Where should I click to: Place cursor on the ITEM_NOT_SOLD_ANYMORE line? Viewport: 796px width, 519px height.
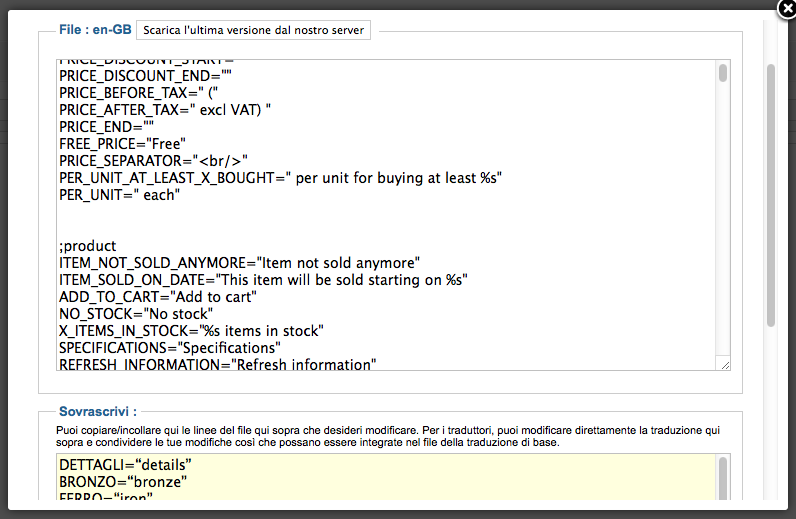(x=239, y=262)
